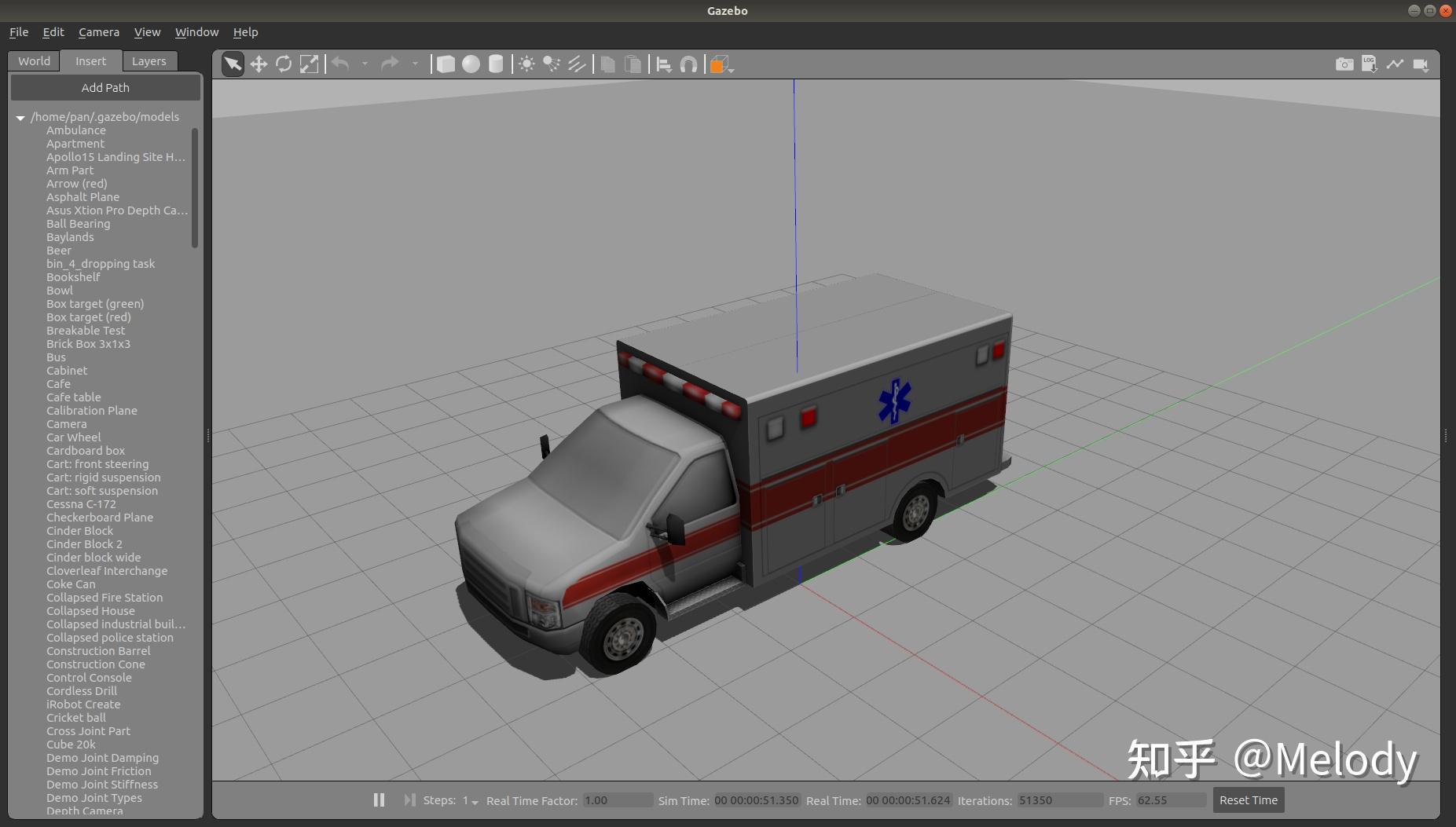The image size is (1456, 827).
Task: Collapse the /home/pan/.gazebo/models tree
Action: pos(20,118)
